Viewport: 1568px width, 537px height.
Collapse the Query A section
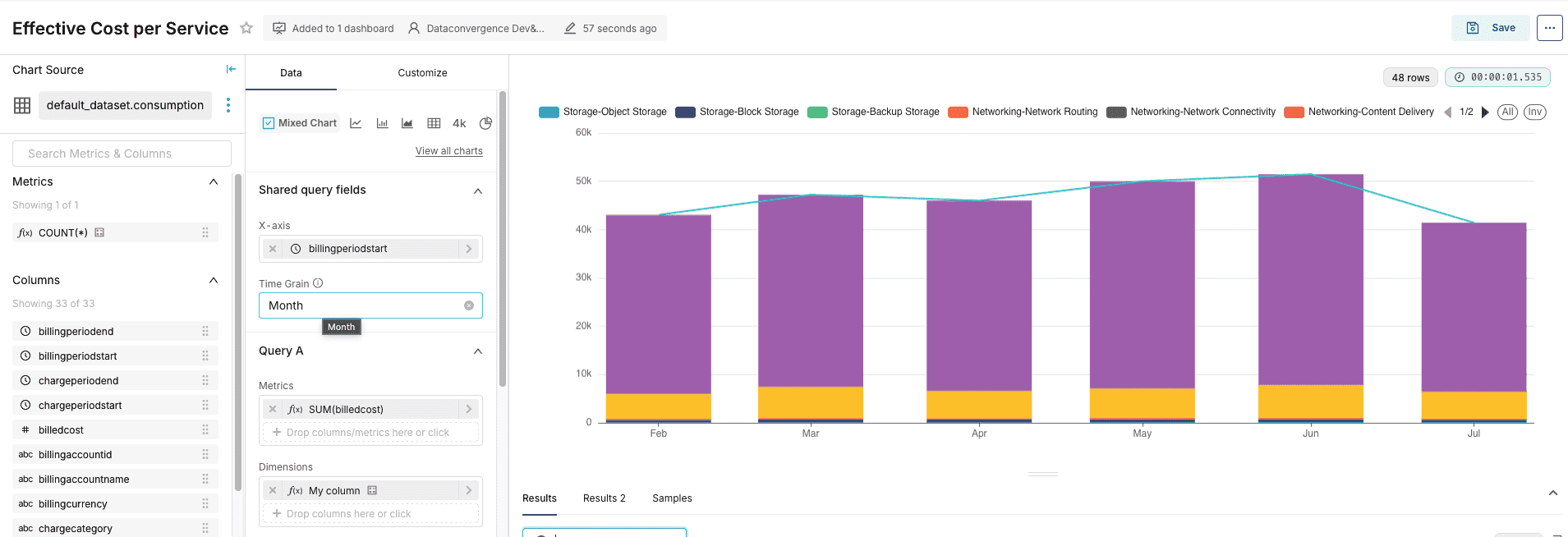pos(478,351)
